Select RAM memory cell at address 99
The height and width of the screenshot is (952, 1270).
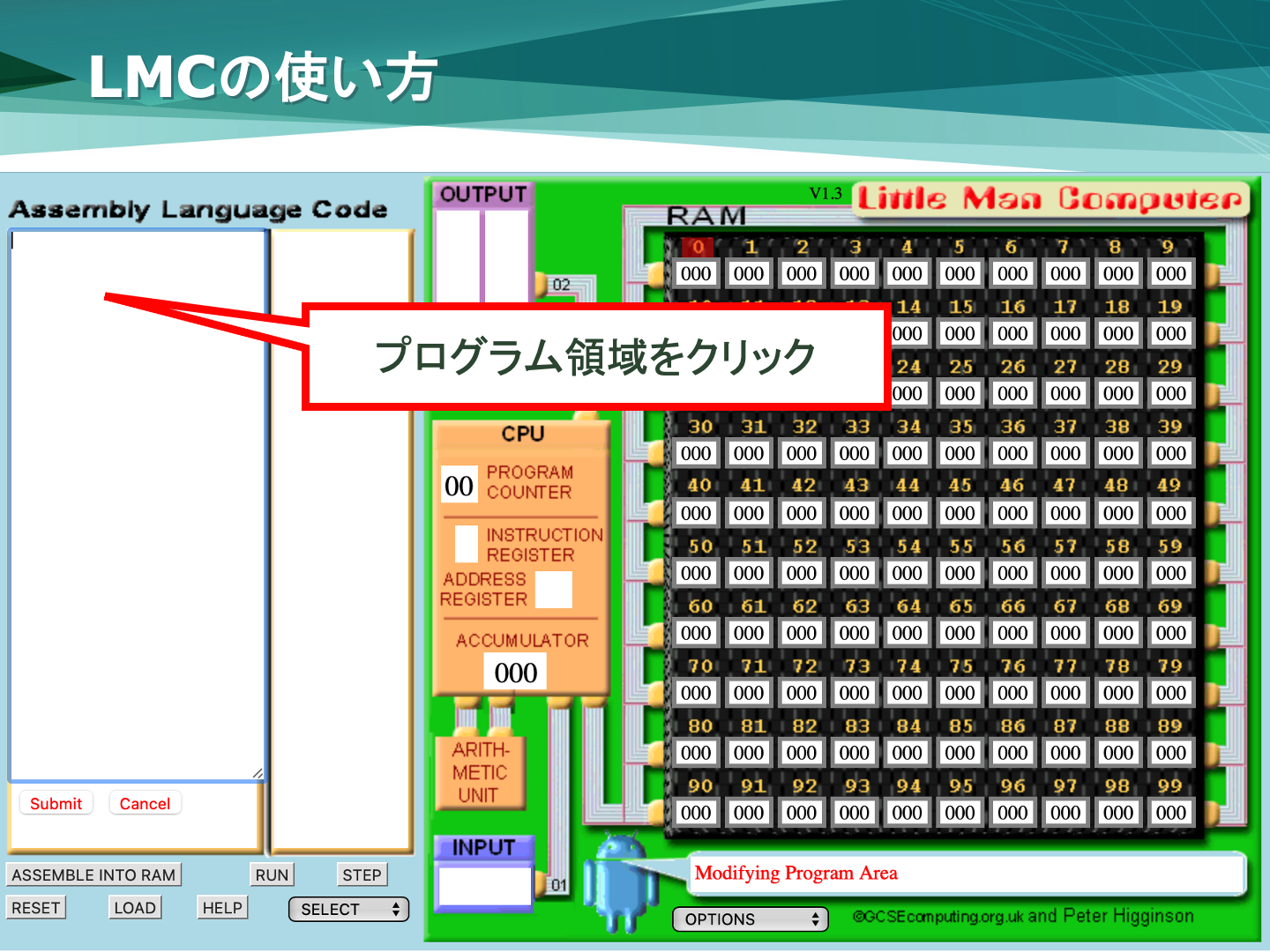(x=1170, y=813)
